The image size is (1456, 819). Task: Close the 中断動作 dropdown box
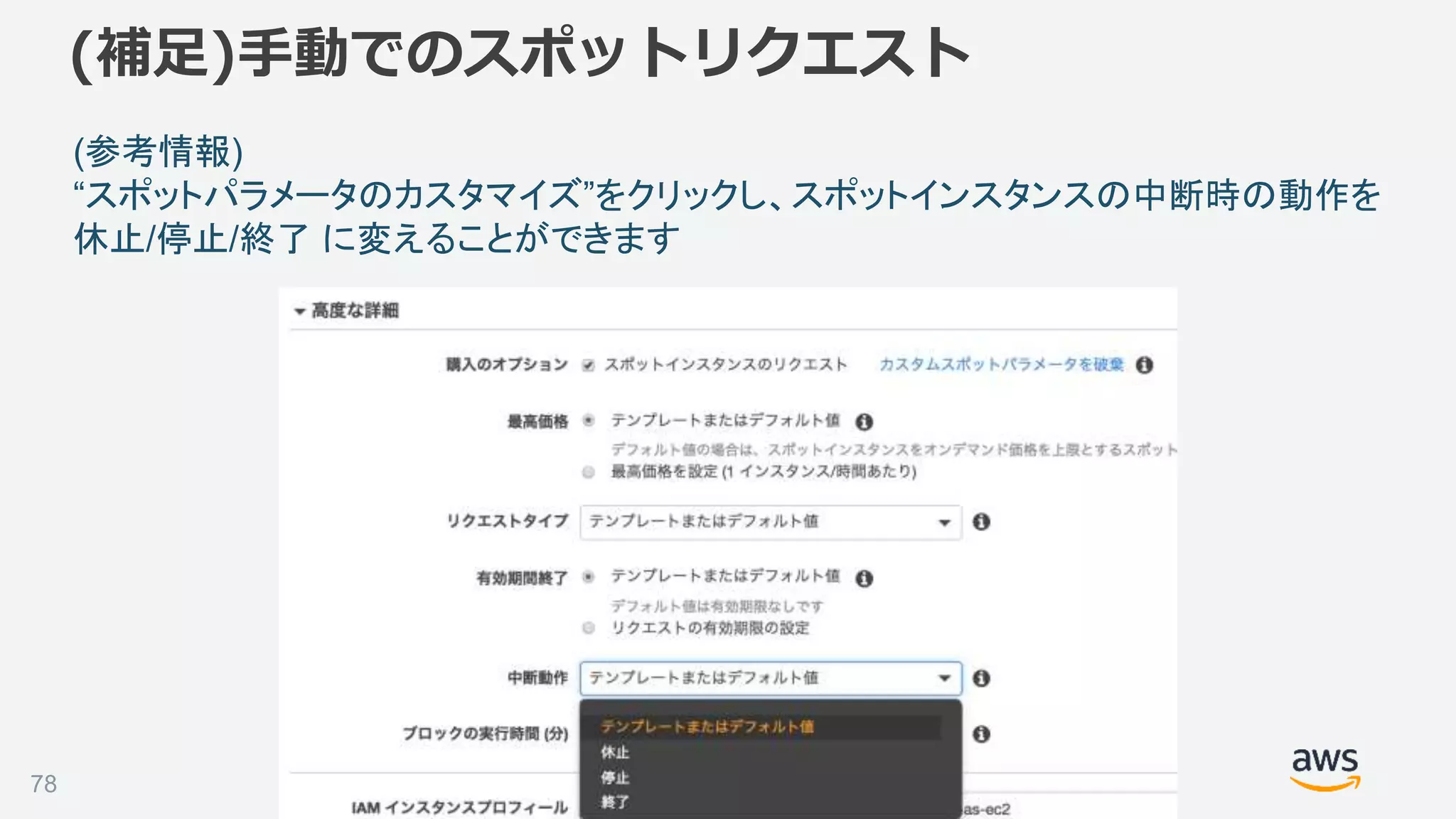click(x=771, y=678)
